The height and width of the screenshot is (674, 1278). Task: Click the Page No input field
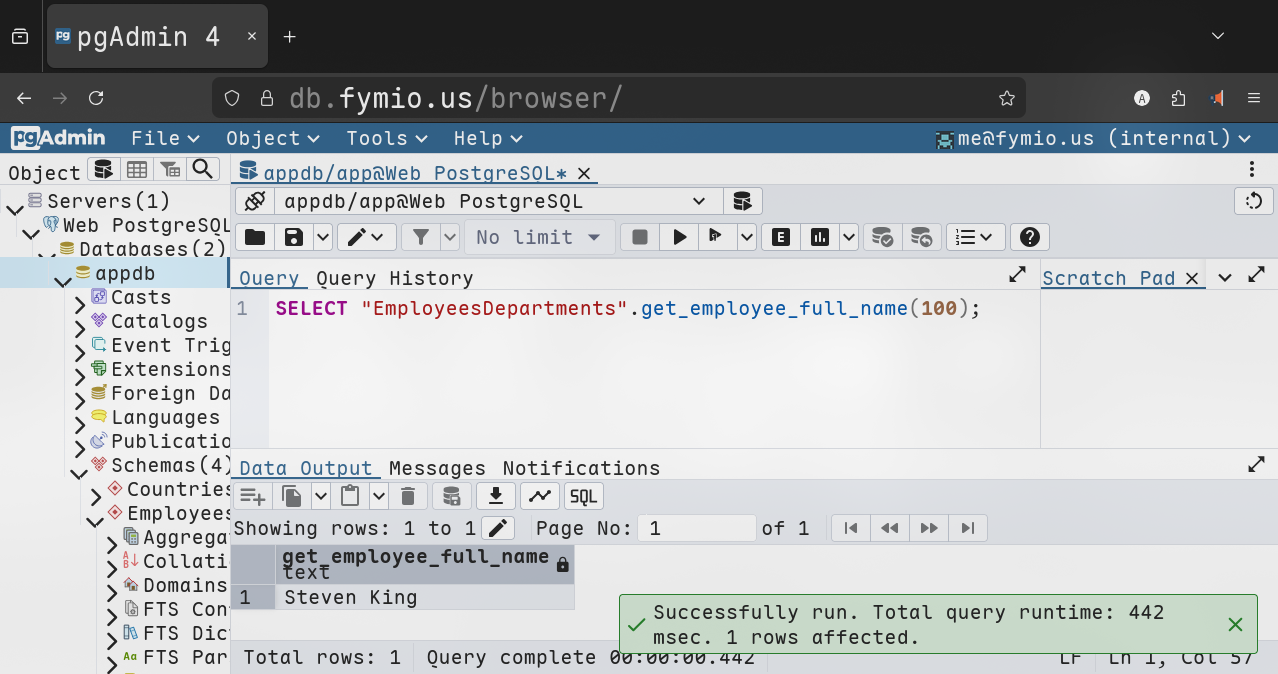[x=696, y=528]
